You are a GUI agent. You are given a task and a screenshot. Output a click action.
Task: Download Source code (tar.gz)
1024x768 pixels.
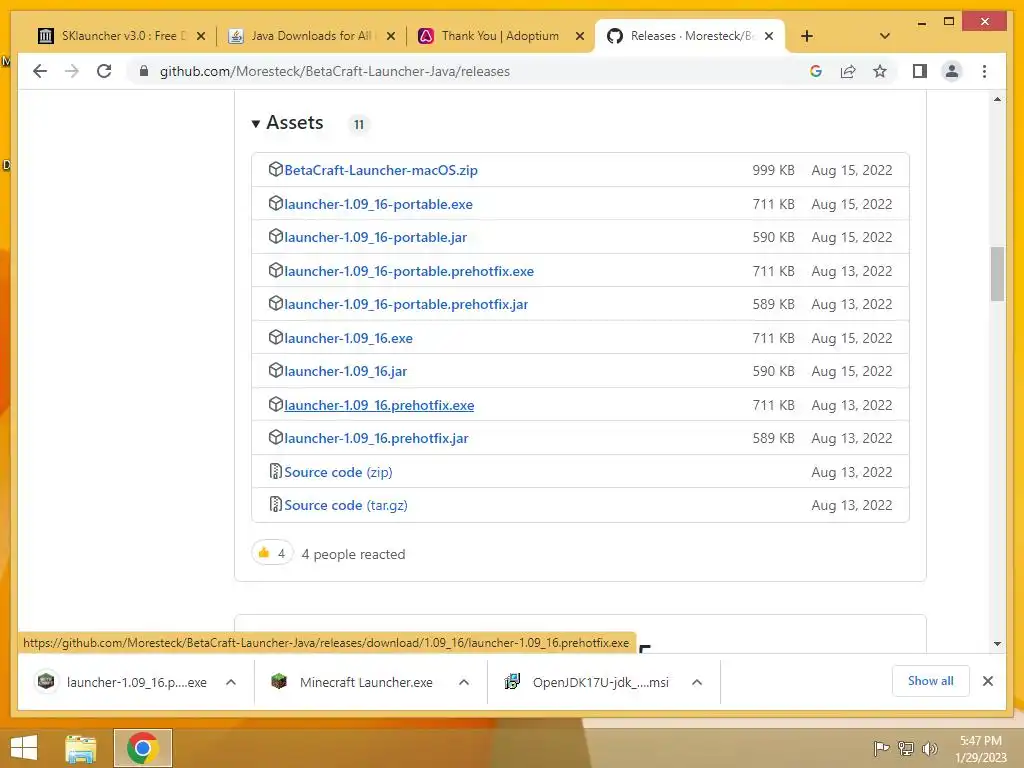pyautogui.click(x=345, y=505)
